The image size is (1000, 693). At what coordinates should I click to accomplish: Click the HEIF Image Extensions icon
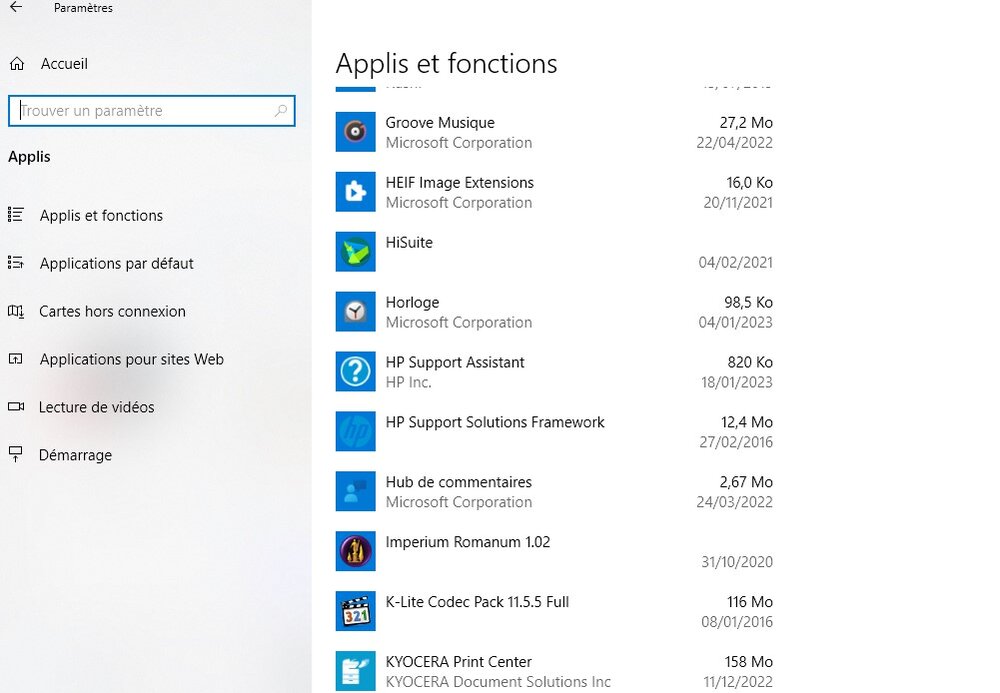pyautogui.click(x=355, y=192)
